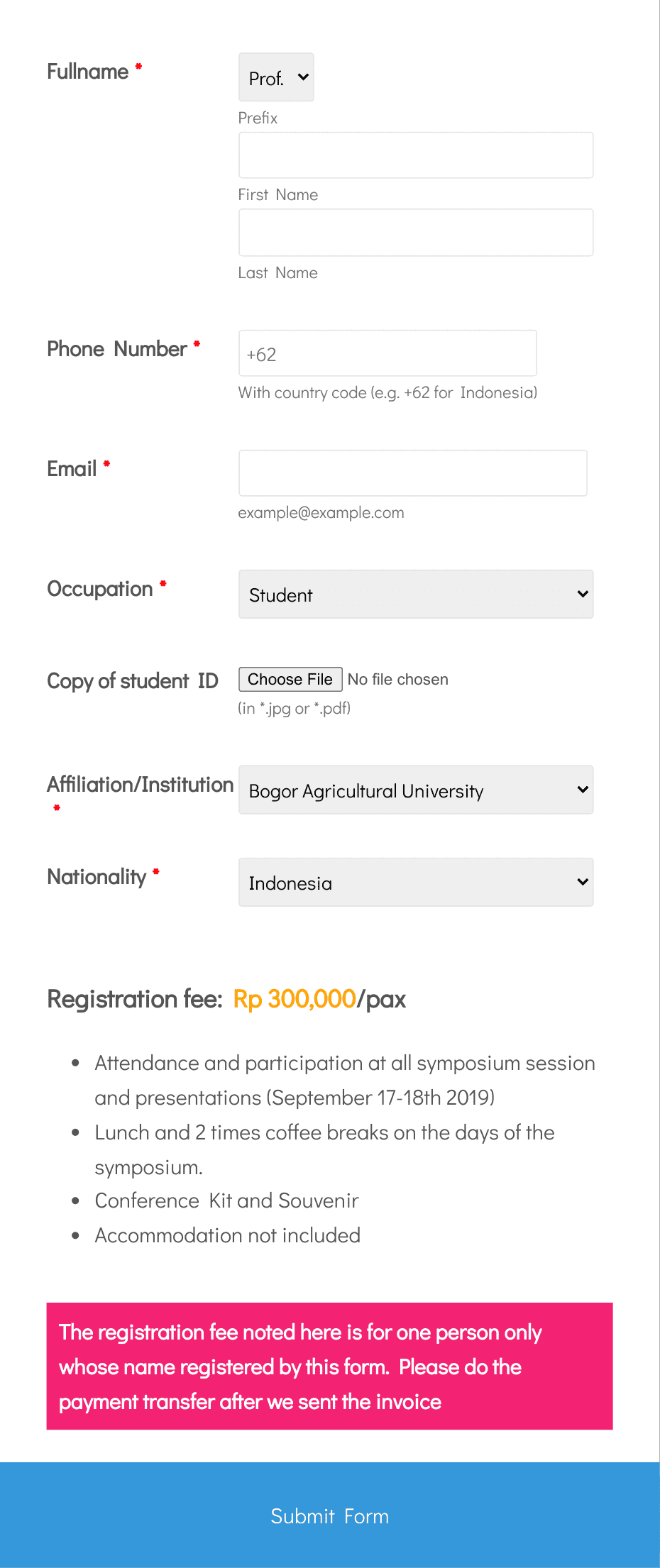The height and width of the screenshot is (1568, 660).
Task: Click the Last Name input field
Action: [416, 233]
